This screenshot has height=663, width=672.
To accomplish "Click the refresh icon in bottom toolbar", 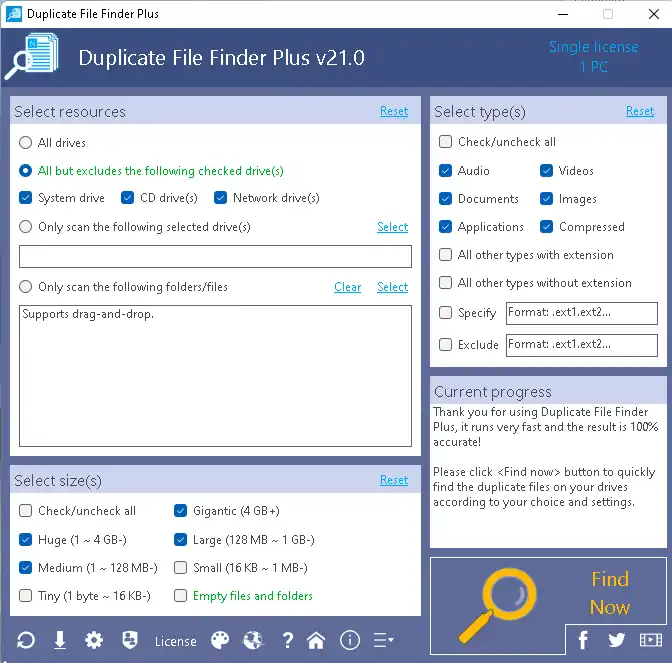I will pyautogui.click(x=26, y=640).
